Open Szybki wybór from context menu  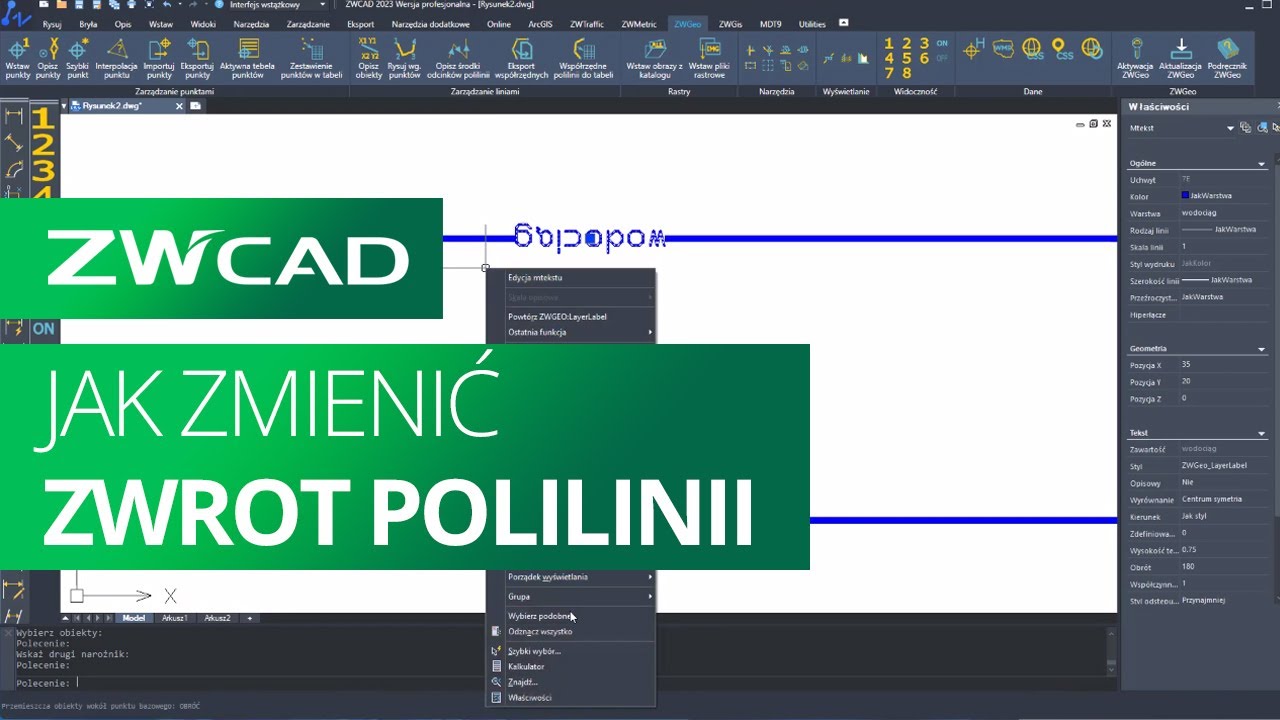(x=570, y=651)
